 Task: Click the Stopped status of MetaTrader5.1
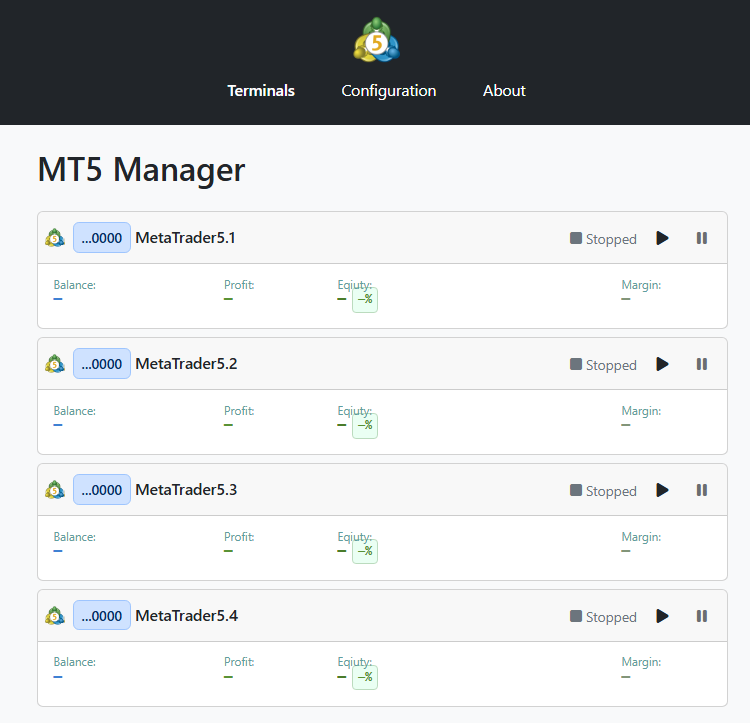coord(603,239)
